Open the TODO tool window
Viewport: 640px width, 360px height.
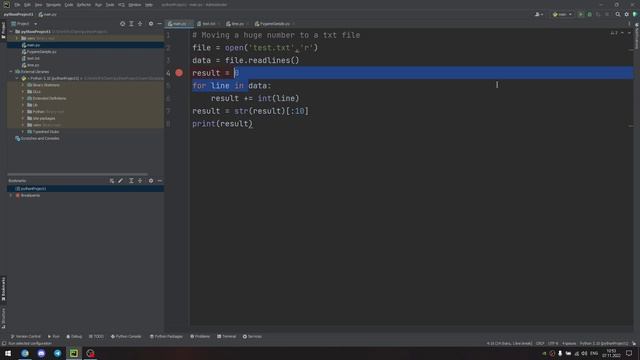point(96,336)
